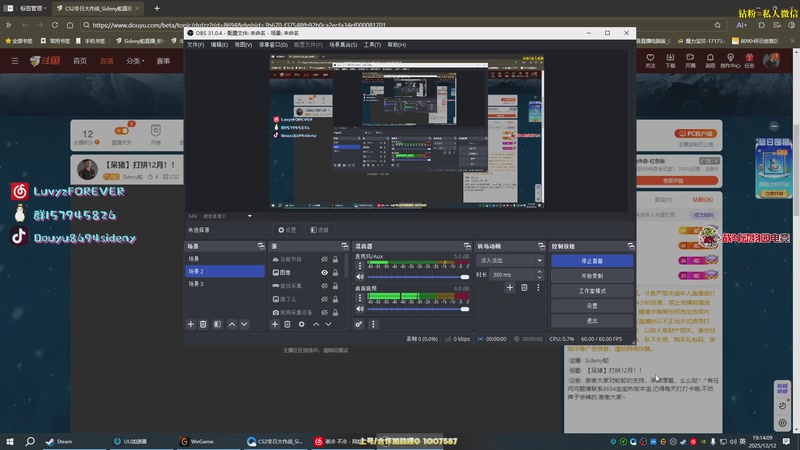This screenshot has width=800, height=450.
Task: Open OBS 设置 settings button
Action: click(592, 306)
